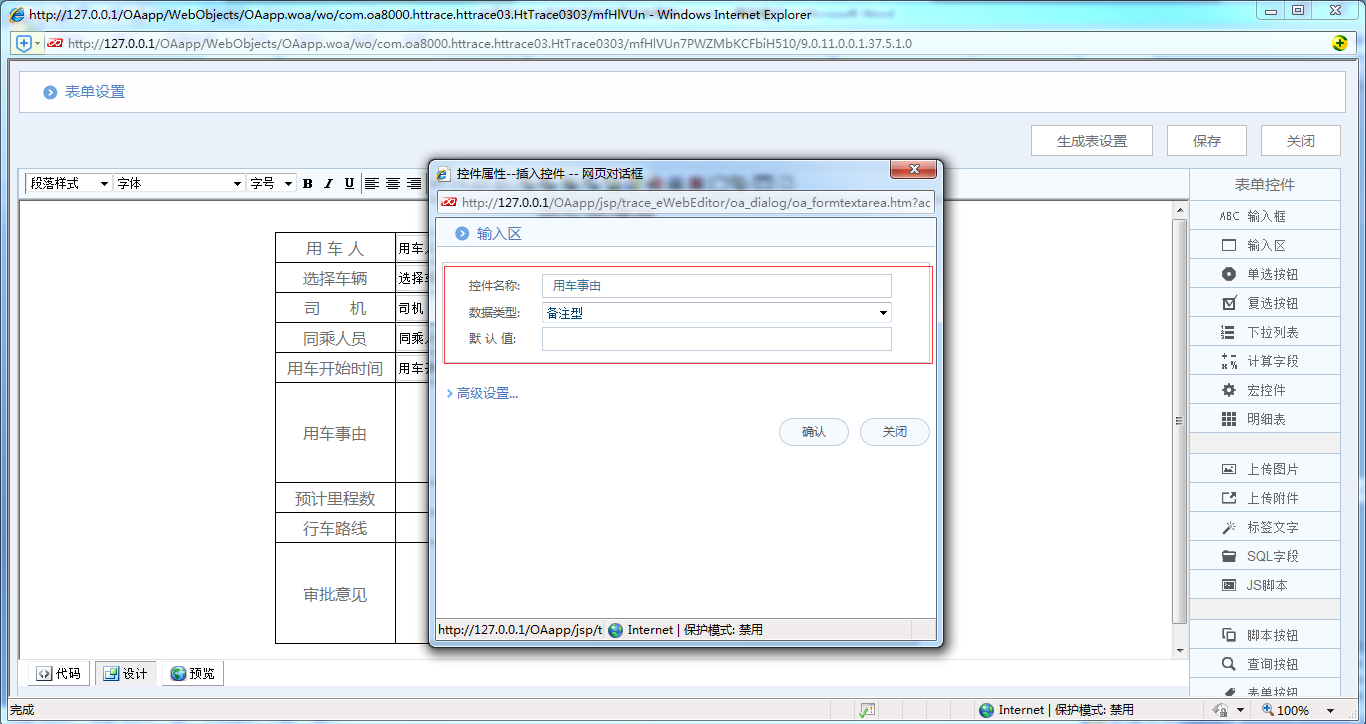Switch to the 代码 code tab
This screenshot has width=1366, height=724.
coord(57,673)
